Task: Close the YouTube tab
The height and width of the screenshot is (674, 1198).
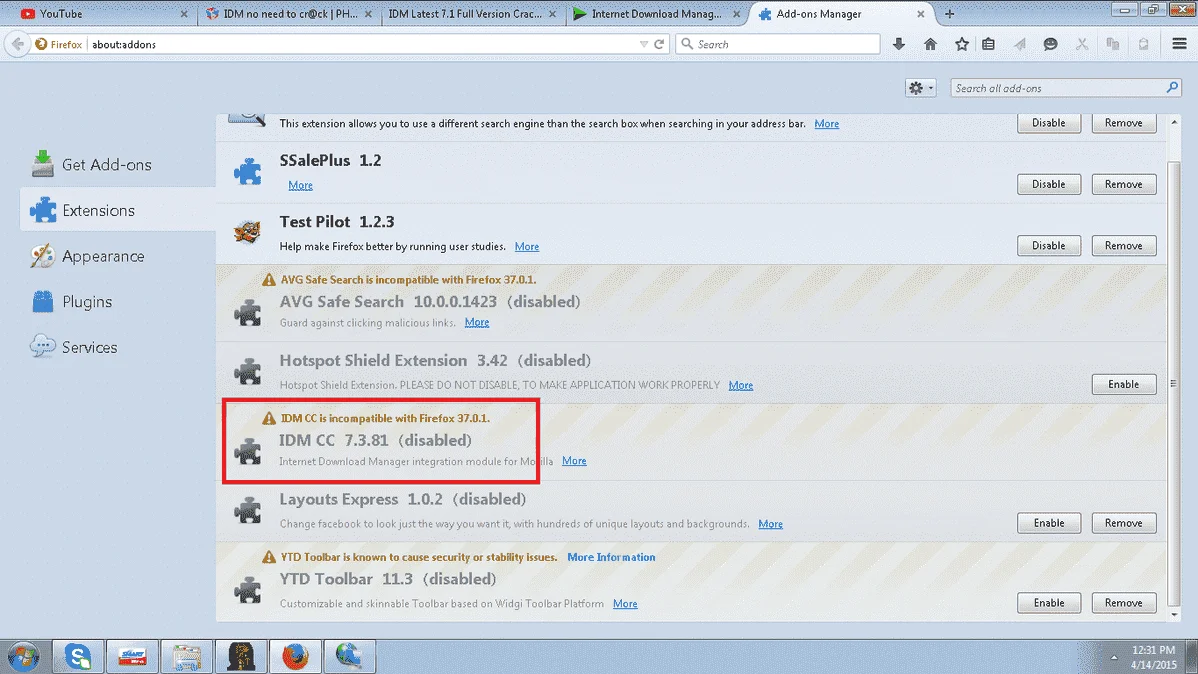Action: coord(183,14)
